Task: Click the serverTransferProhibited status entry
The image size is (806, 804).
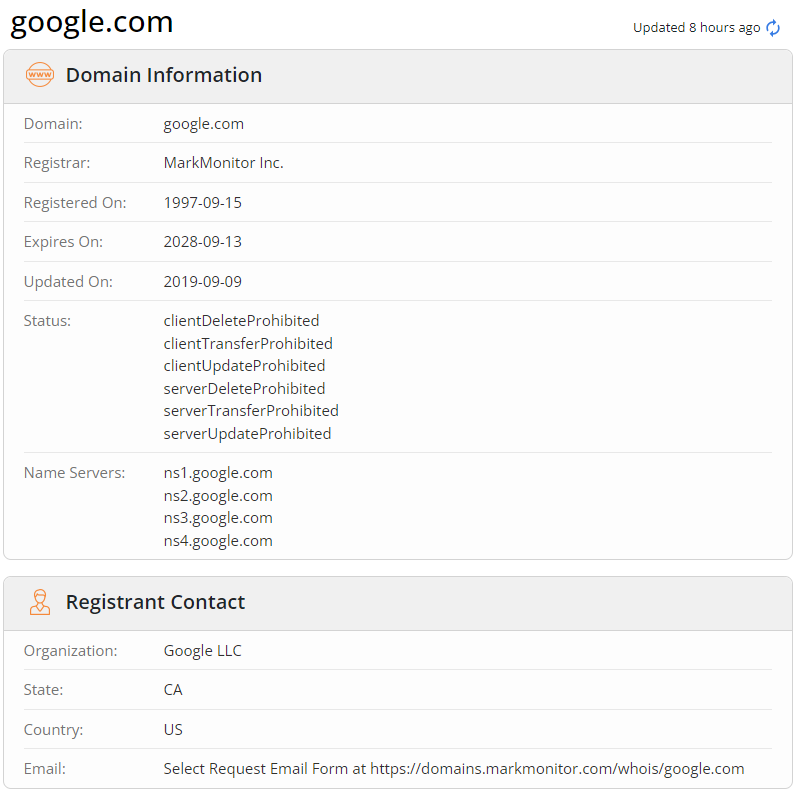Action: tap(251, 411)
